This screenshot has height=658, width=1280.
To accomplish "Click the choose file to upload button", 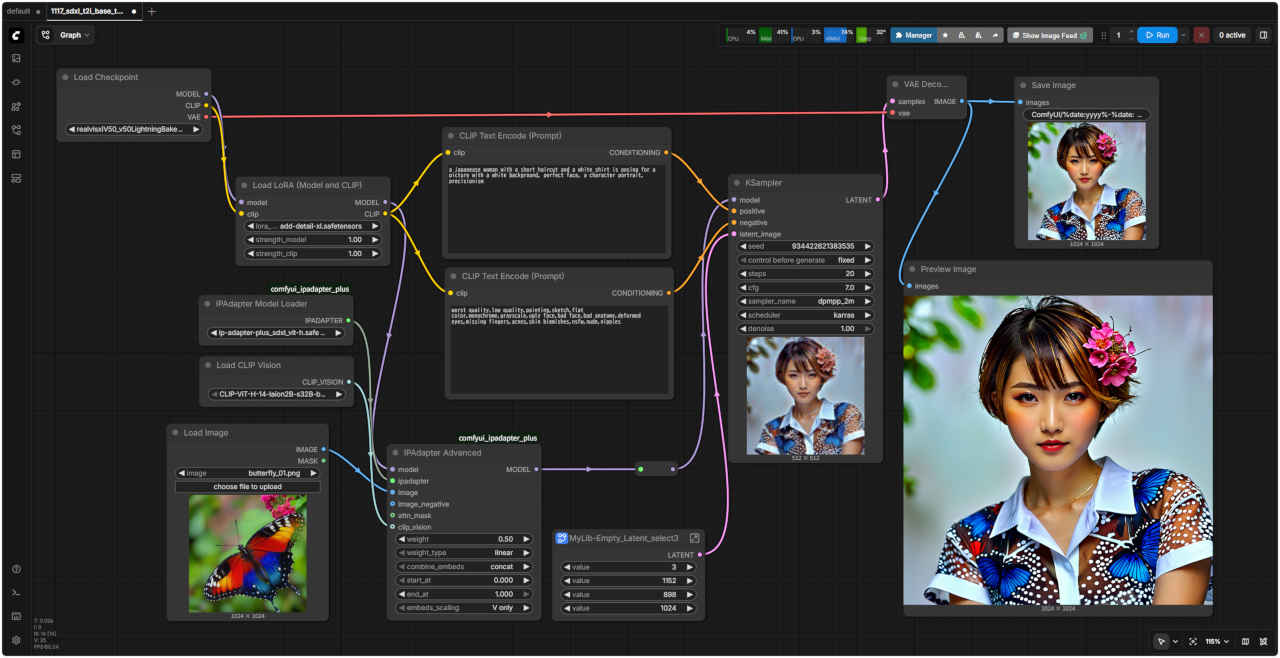I will pyautogui.click(x=248, y=487).
